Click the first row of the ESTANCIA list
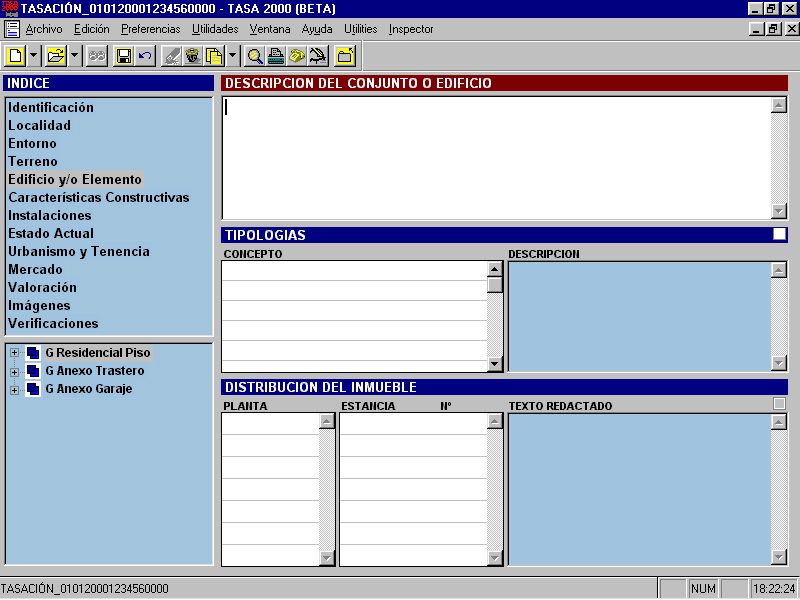 (x=413, y=424)
